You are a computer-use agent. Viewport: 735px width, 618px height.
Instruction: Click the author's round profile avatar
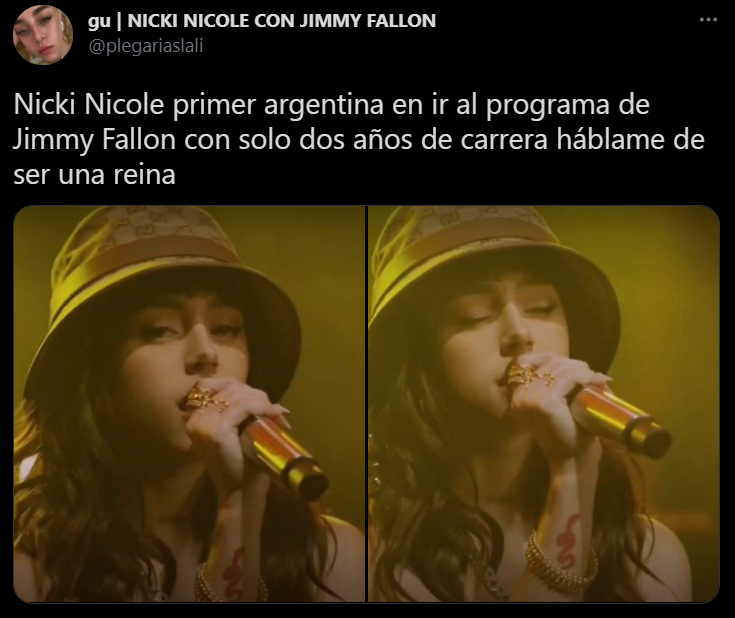click(43, 35)
